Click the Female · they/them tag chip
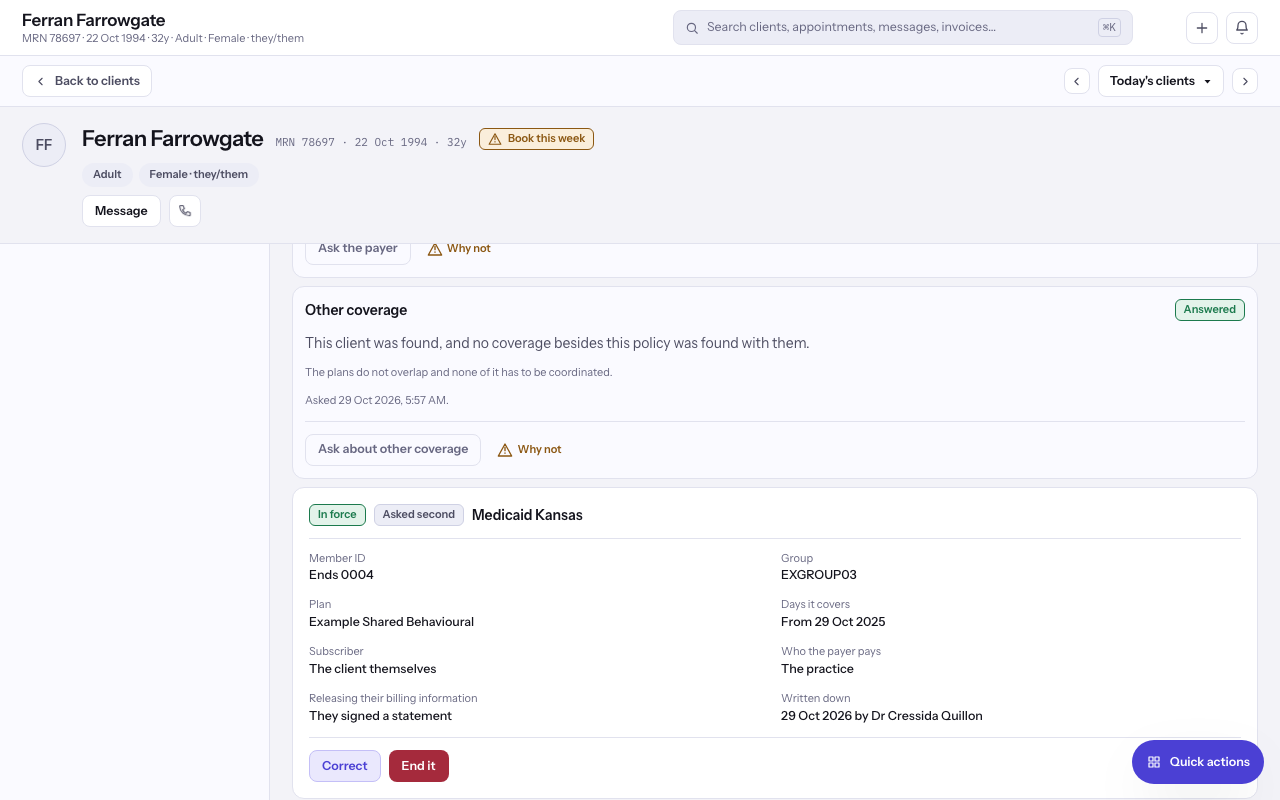The height and width of the screenshot is (800, 1280). tap(199, 174)
